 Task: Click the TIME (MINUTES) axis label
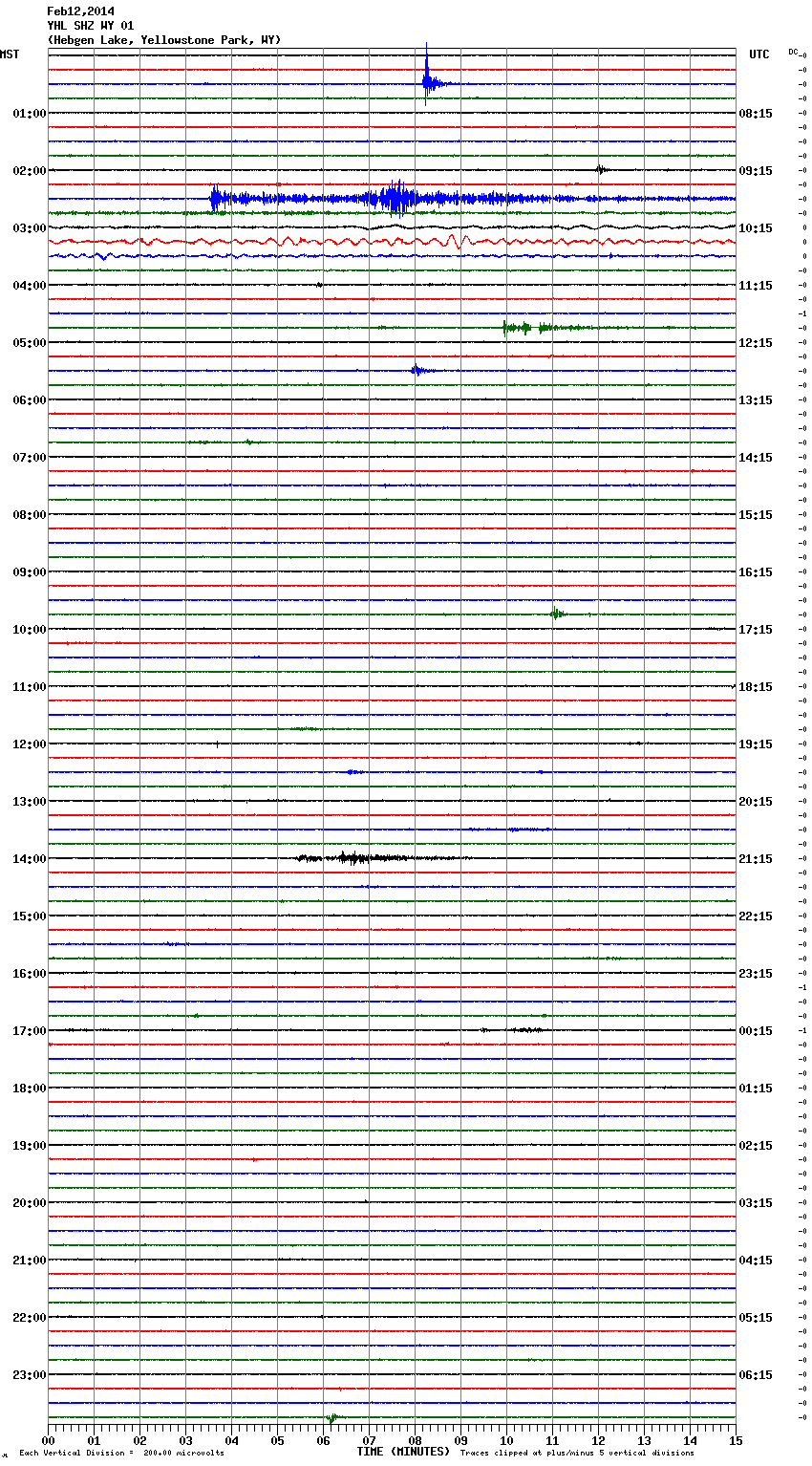click(402, 1452)
